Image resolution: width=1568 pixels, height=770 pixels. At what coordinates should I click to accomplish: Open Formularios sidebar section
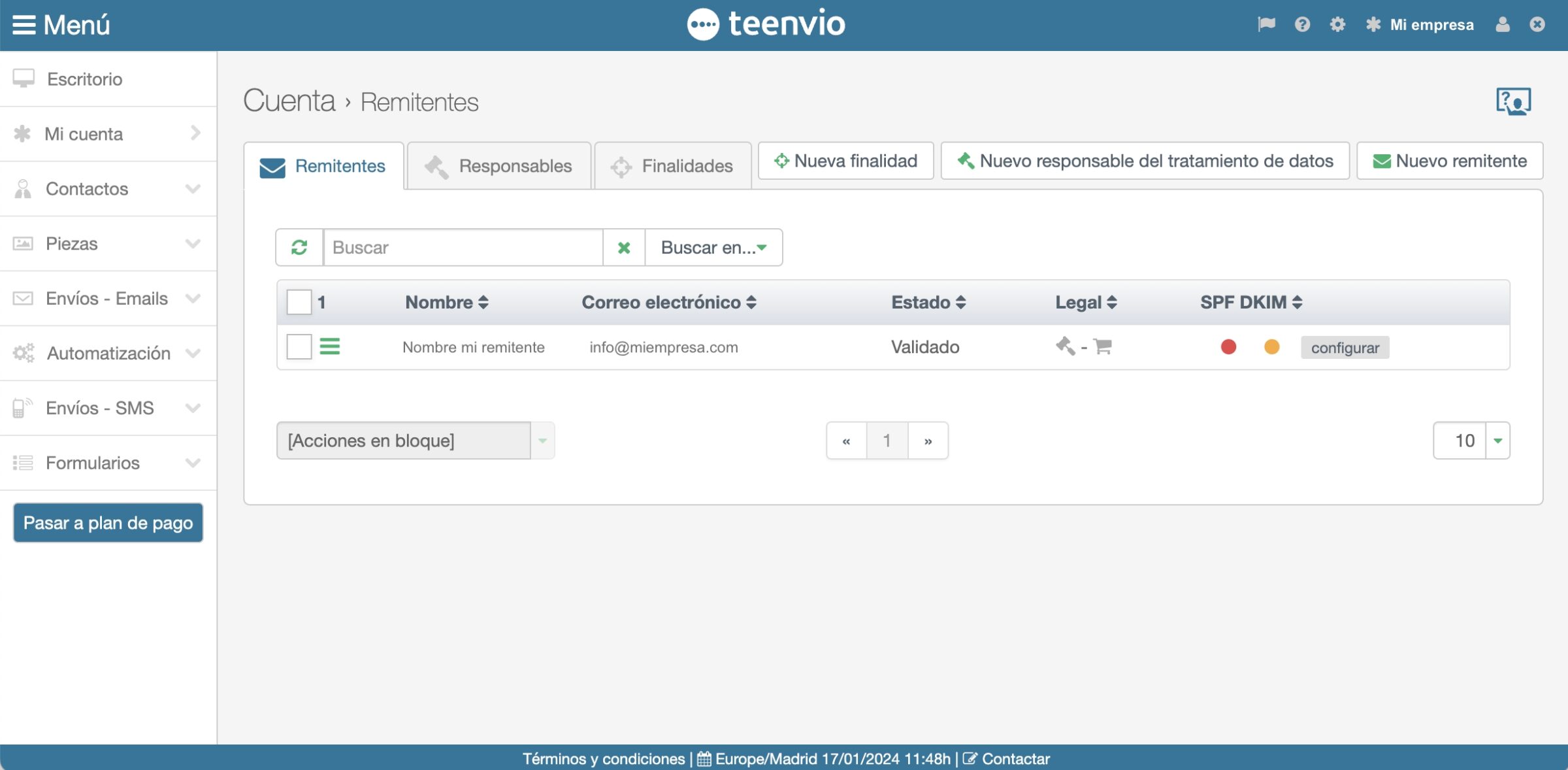coord(108,463)
